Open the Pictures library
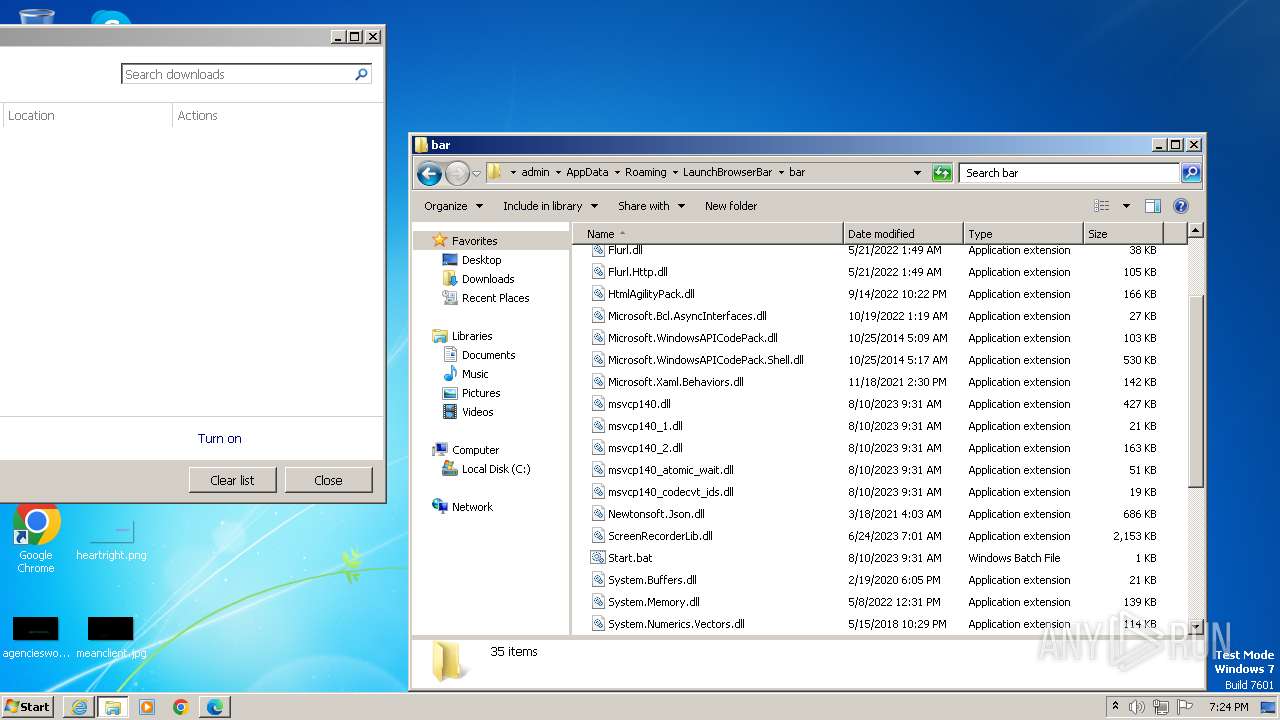 pos(481,393)
